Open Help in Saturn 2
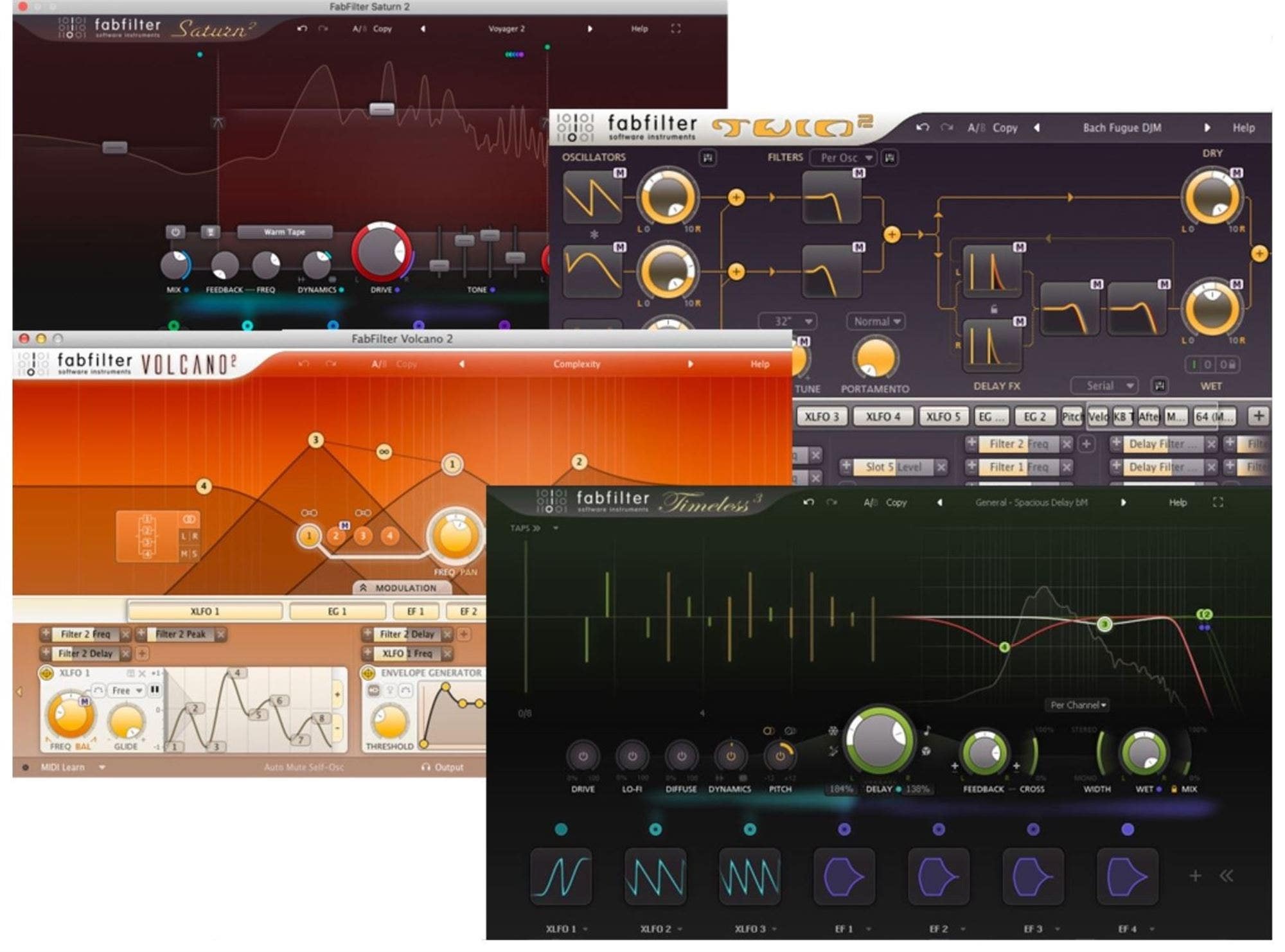Screen dimensions: 1285x952 coord(639,29)
